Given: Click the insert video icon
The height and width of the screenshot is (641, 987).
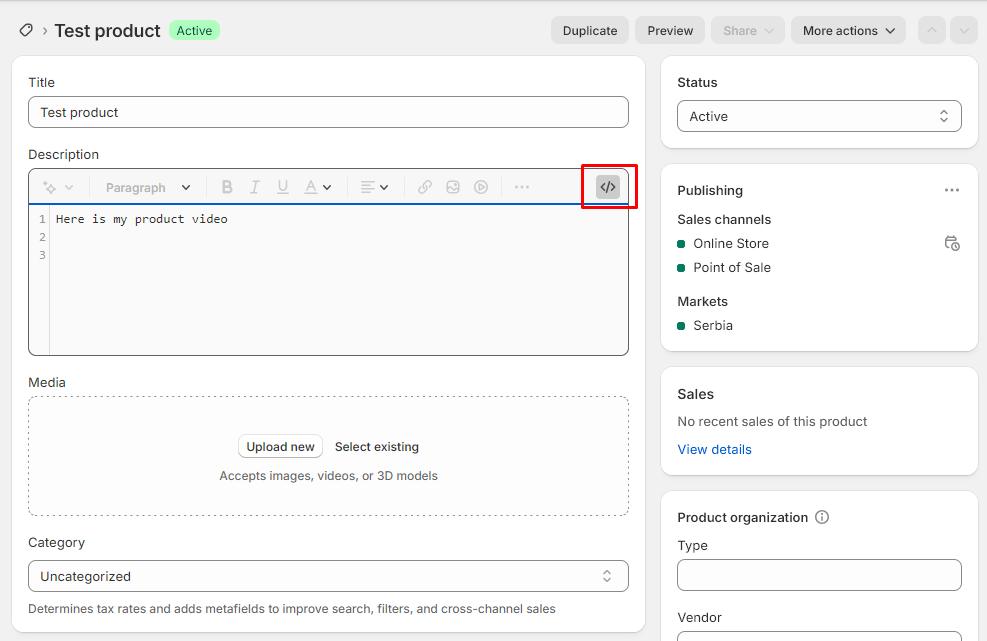Looking at the screenshot, I should pos(481,187).
